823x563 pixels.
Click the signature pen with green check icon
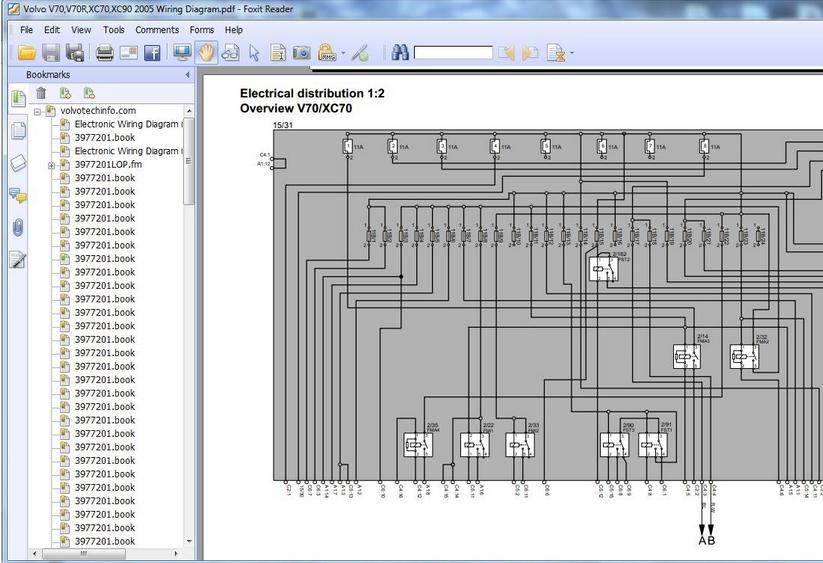point(360,53)
